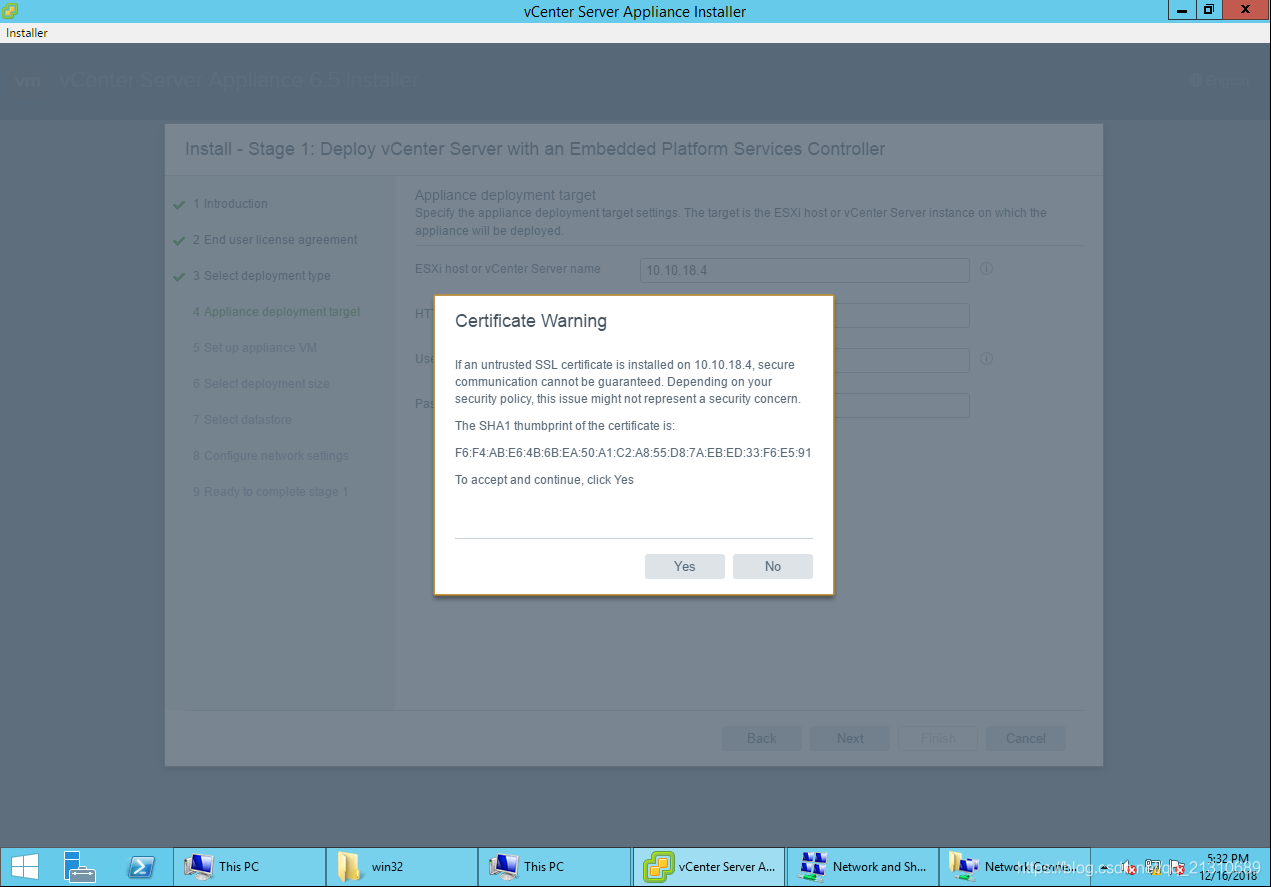
Task: Click the vCenter installer app icon in title bar
Action: click(x=11, y=10)
